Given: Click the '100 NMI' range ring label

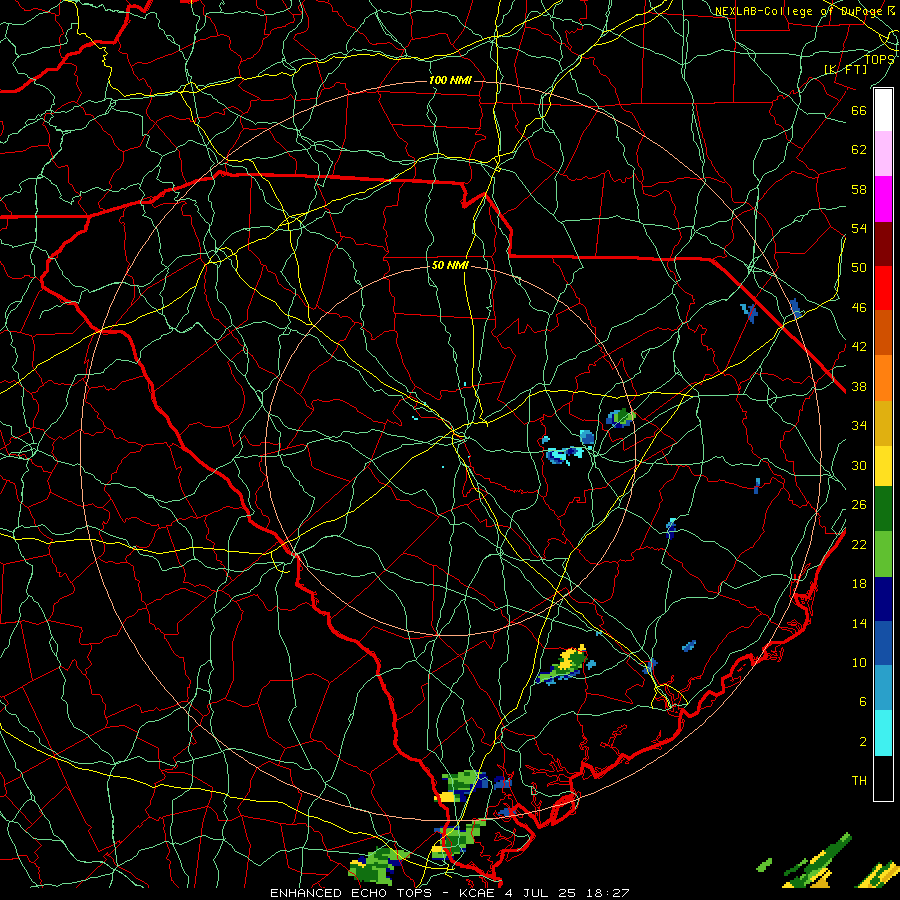Looking at the screenshot, I should (x=450, y=80).
